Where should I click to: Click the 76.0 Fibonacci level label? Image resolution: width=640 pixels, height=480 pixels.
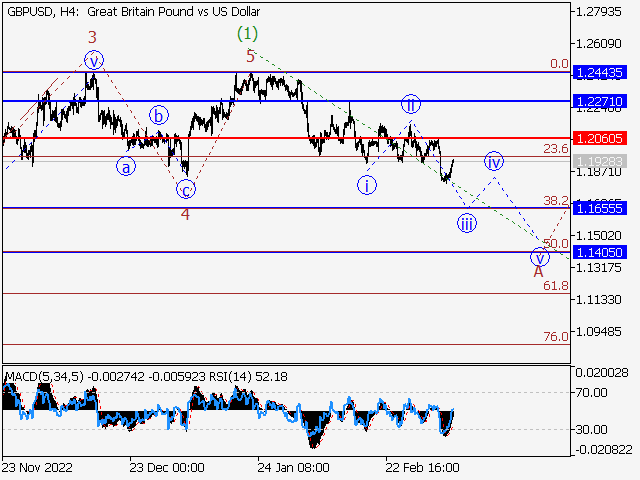click(556, 337)
